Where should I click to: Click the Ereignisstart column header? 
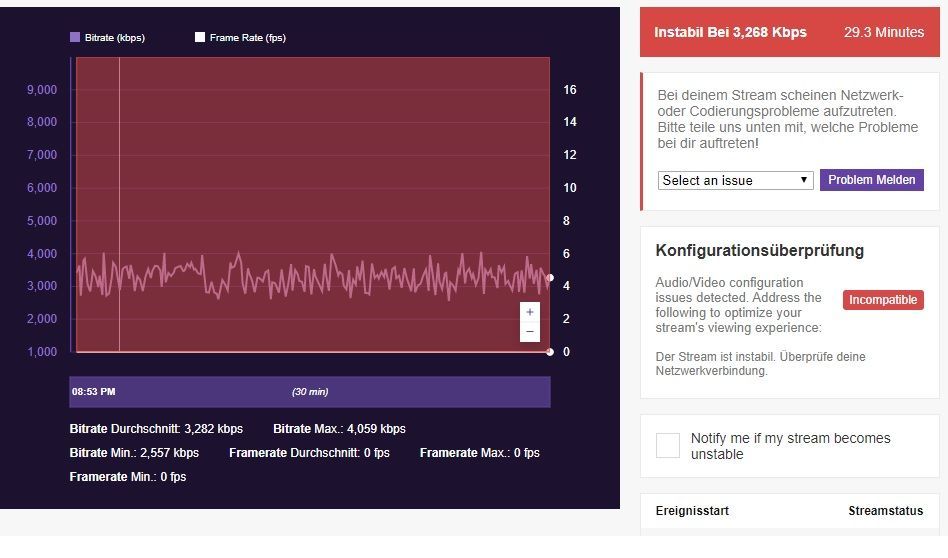coord(692,511)
